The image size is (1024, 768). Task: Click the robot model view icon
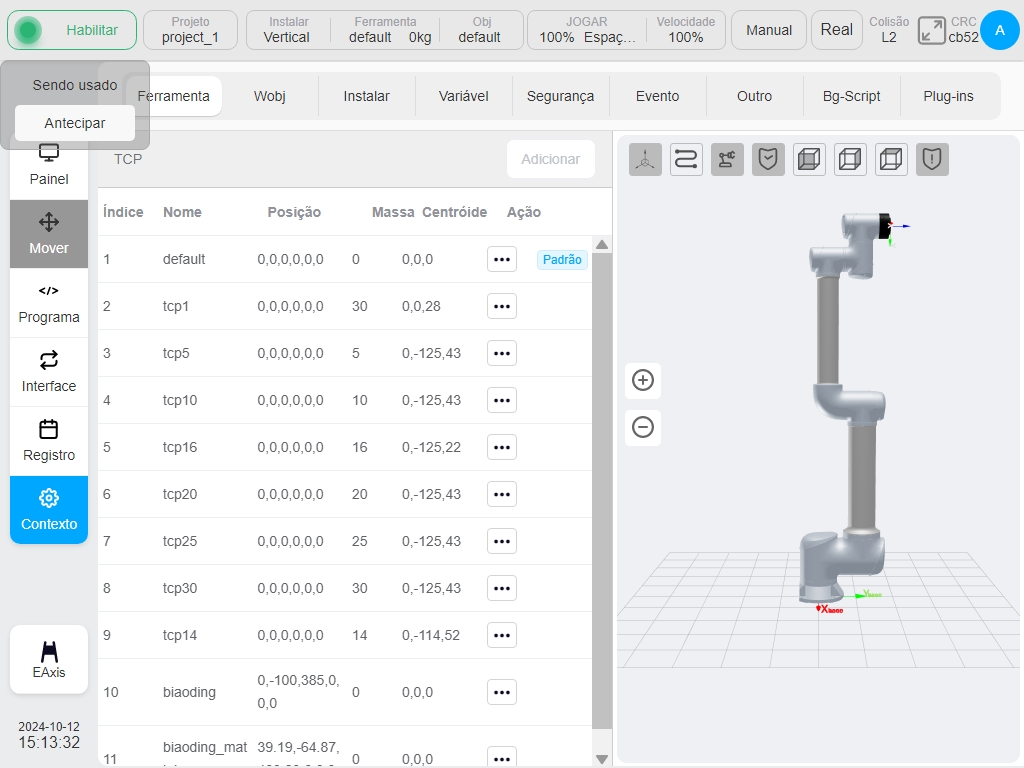pyautogui.click(x=727, y=159)
